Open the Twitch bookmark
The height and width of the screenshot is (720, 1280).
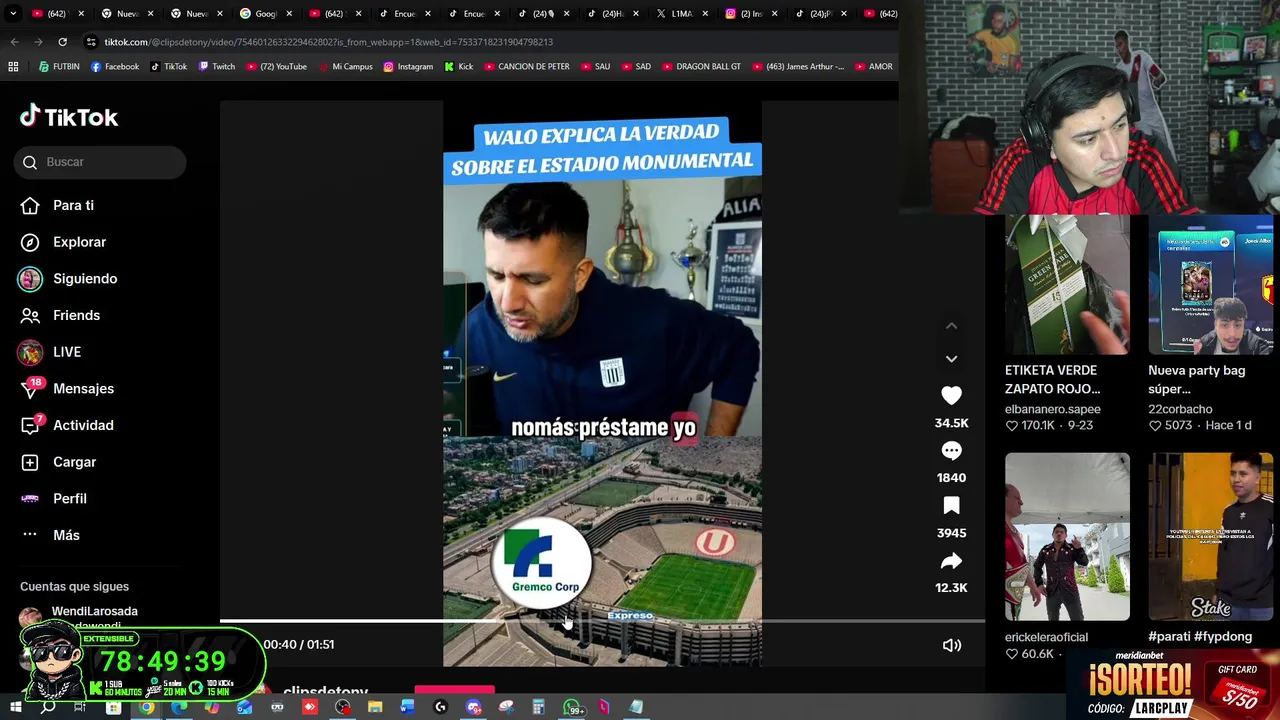point(217,67)
